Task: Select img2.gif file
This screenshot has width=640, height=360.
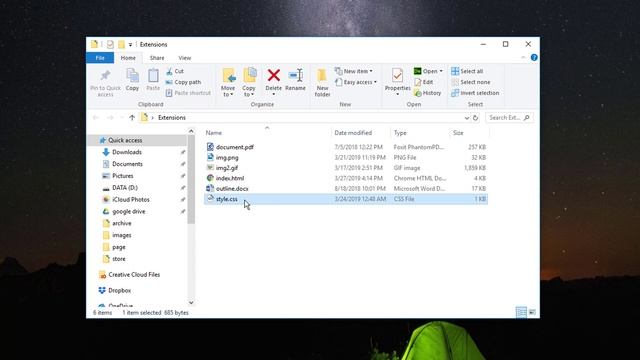Action: pos(346,168)
